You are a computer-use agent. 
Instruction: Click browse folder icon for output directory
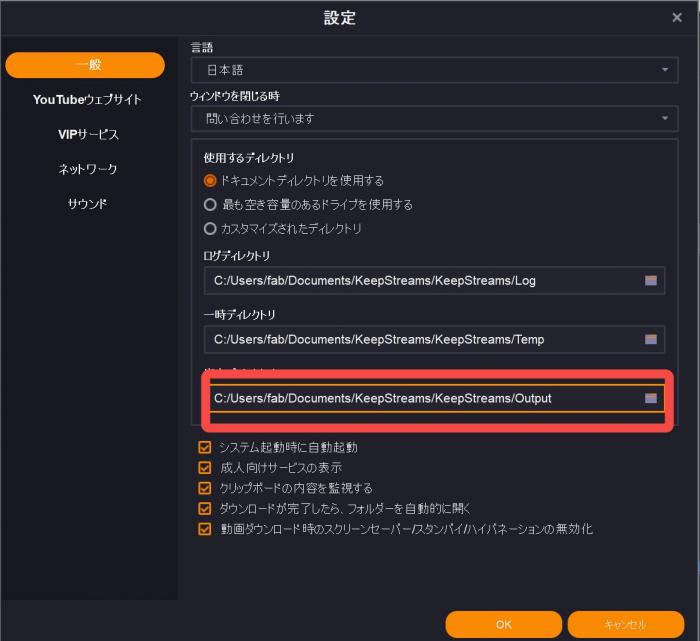pos(651,398)
